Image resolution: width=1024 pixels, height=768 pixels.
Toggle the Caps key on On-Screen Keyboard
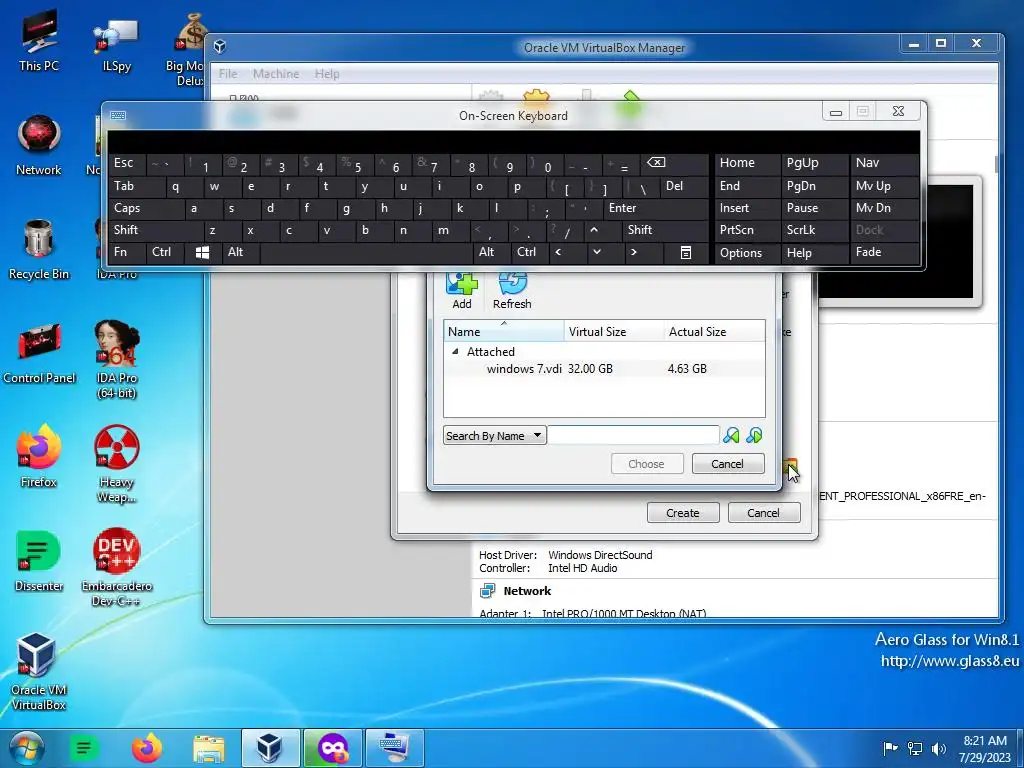[x=146, y=208]
